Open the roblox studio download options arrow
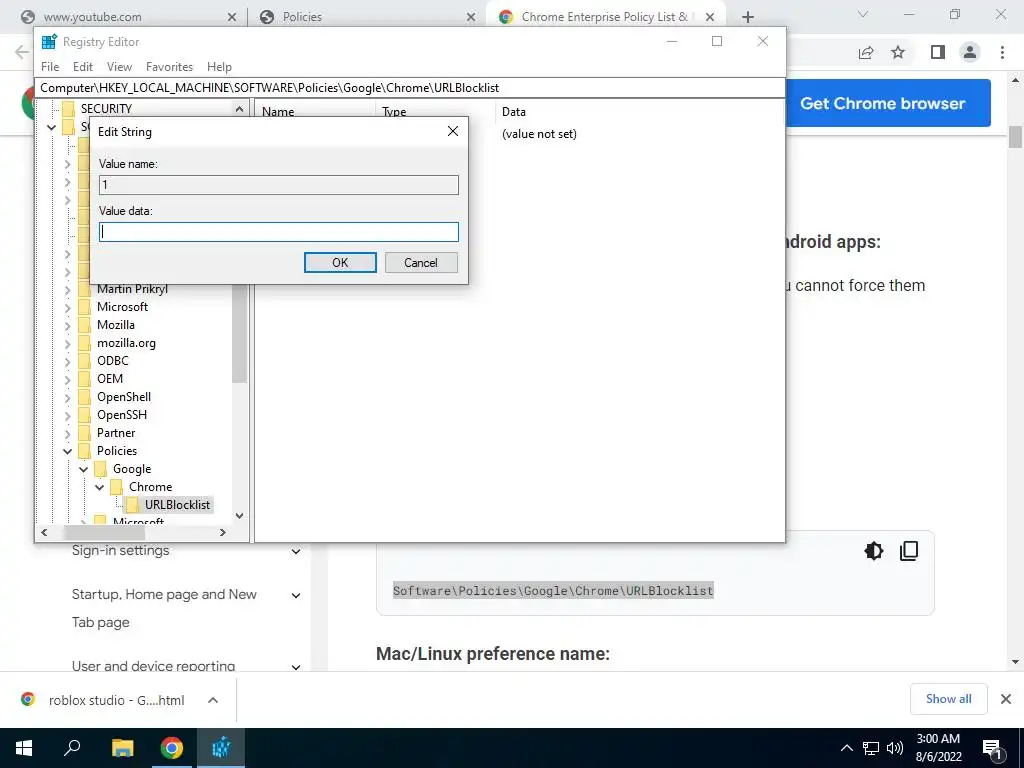Viewport: 1024px width, 768px height. (212, 700)
